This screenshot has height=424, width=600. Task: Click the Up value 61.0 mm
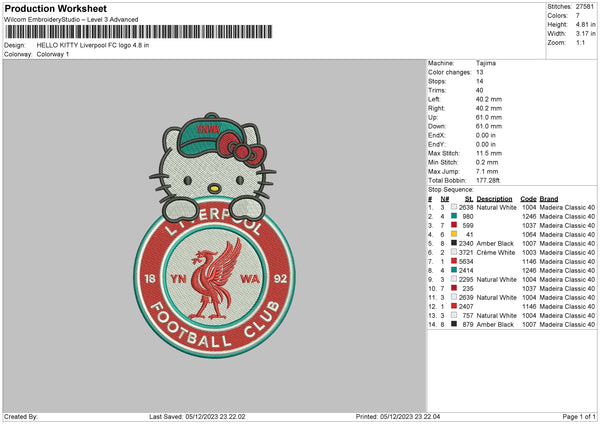(489, 117)
